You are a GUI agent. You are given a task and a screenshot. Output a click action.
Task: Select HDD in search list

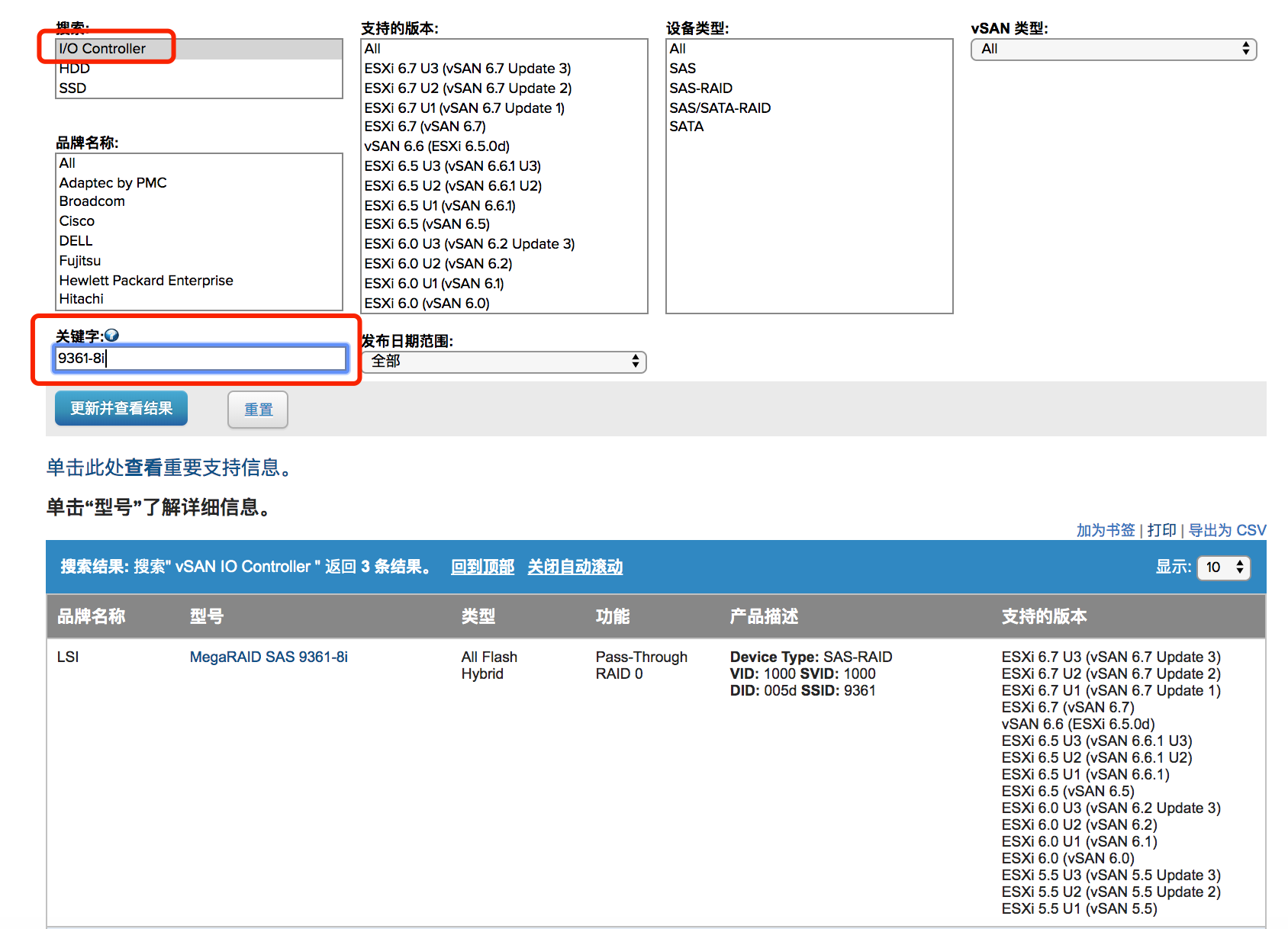[x=199, y=69]
